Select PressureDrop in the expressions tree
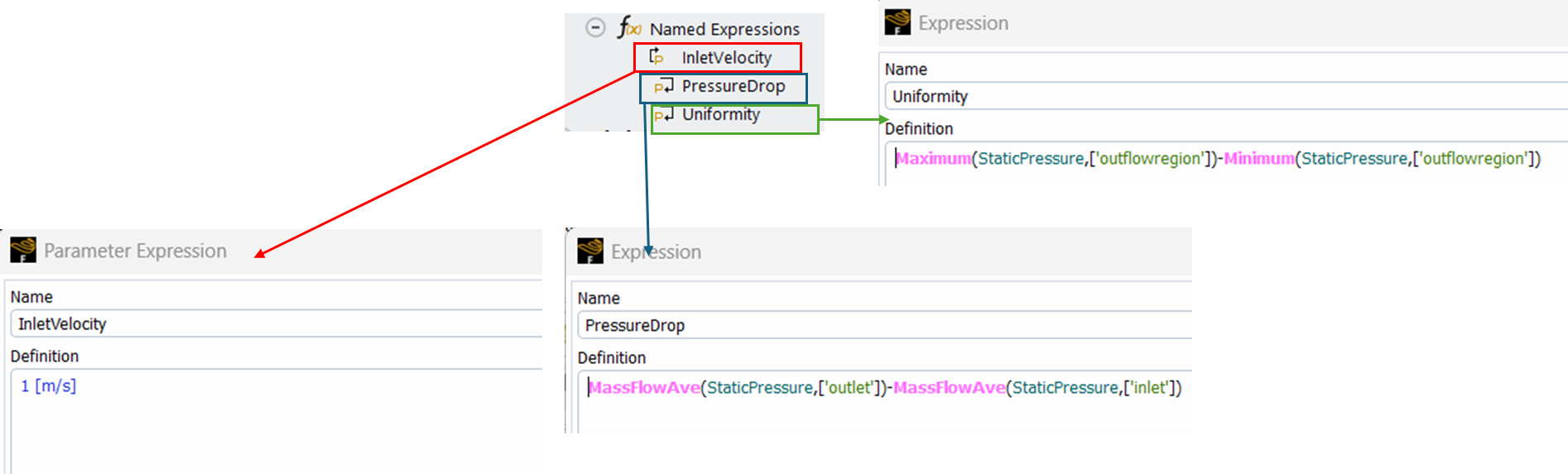Screen dimensions: 1568x474 pyautogui.click(x=733, y=86)
